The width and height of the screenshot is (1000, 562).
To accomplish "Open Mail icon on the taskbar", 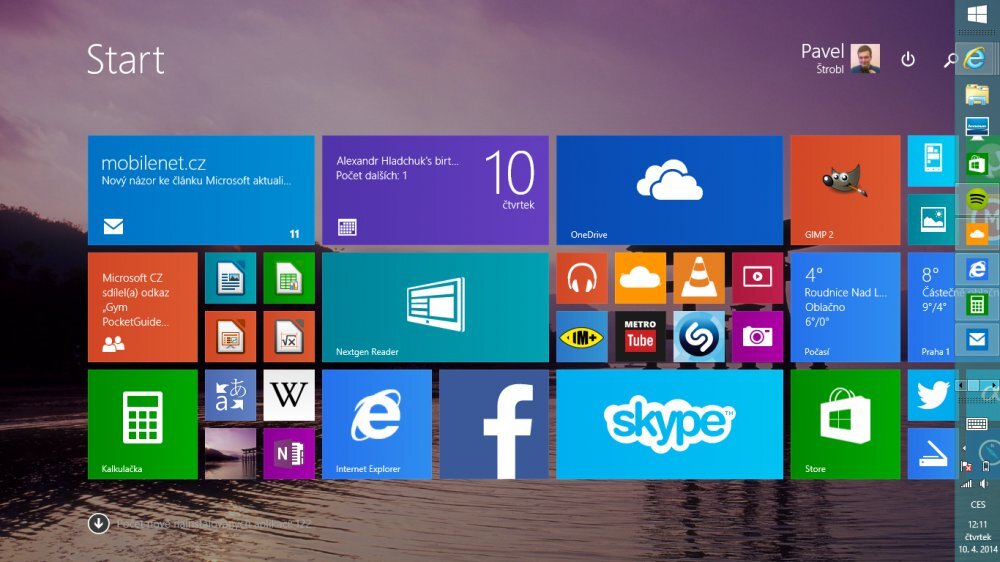I will tap(977, 339).
